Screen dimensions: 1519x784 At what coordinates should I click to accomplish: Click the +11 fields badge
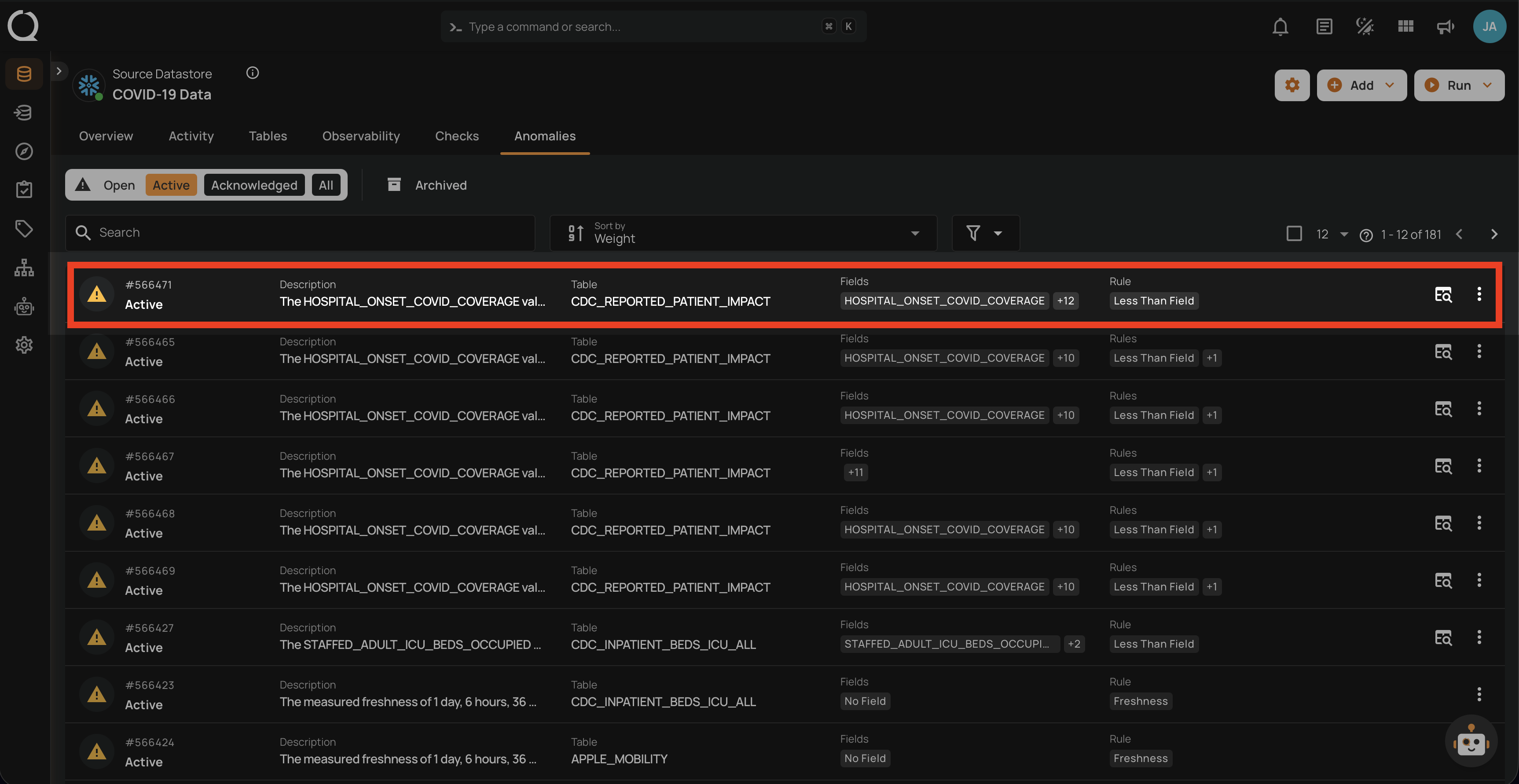(855, 472)
